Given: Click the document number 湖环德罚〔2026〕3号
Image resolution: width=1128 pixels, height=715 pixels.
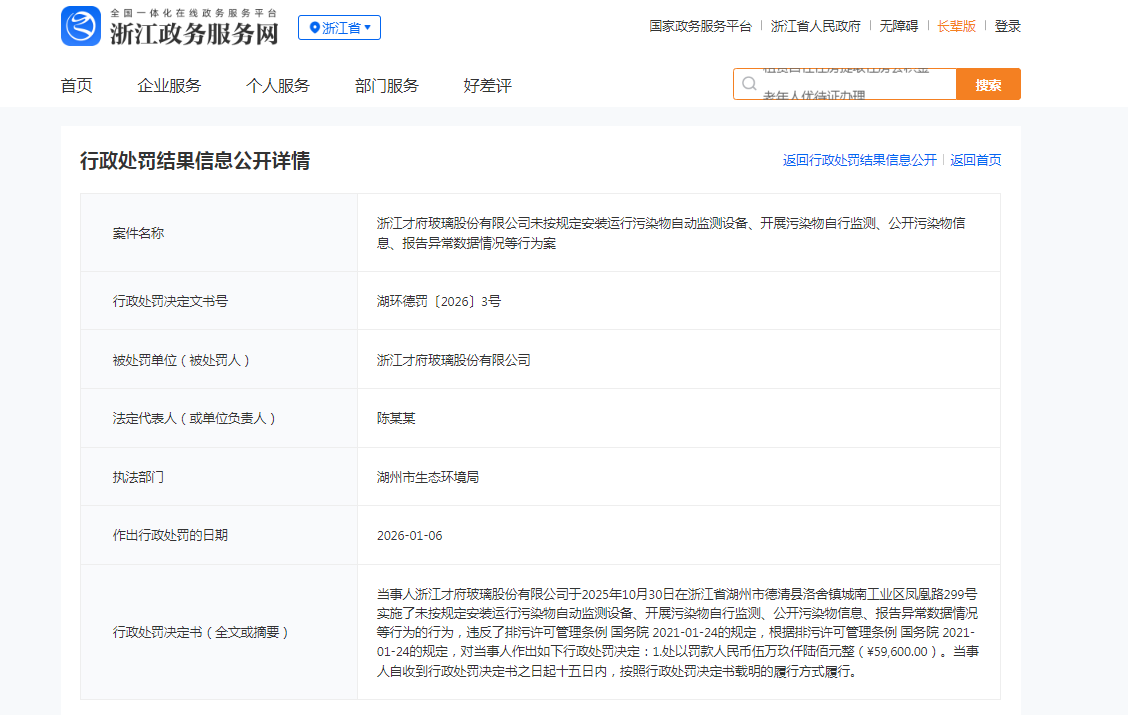Looking at the screenshot, I should coord(439,301).
